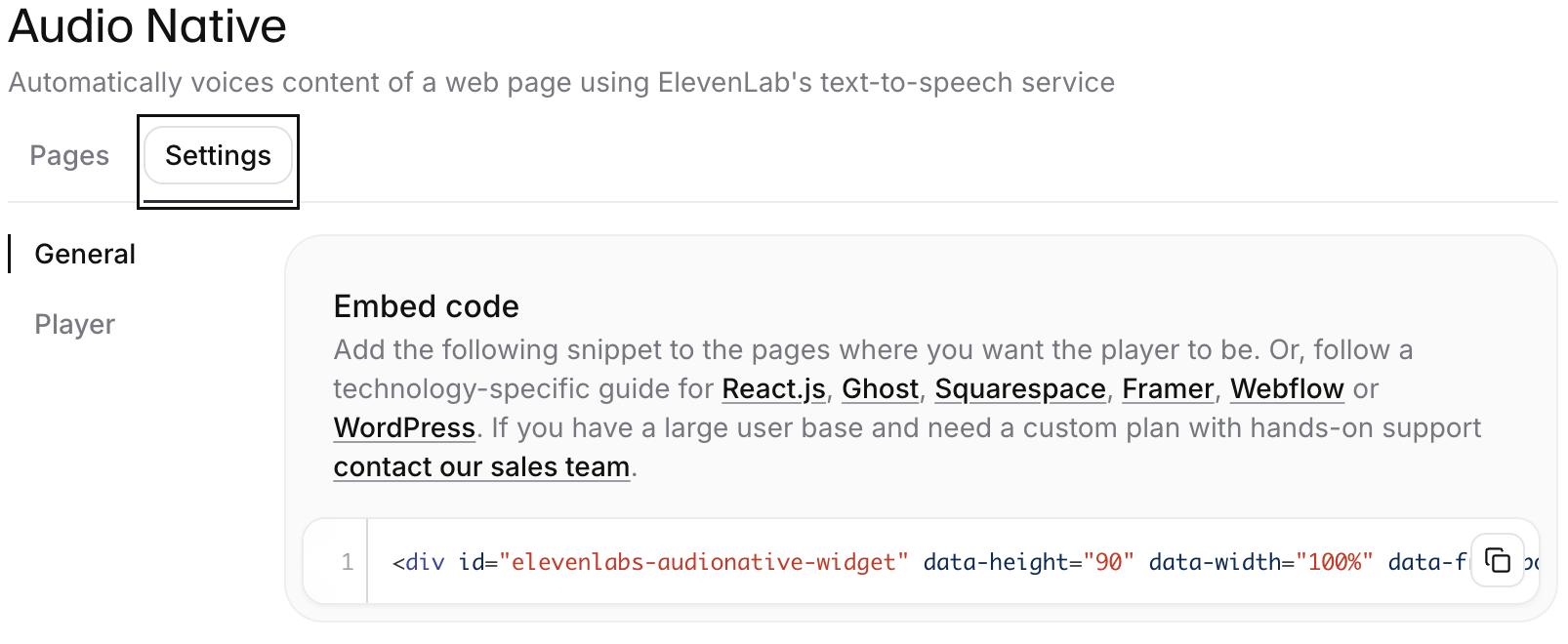The image size is (1568, 644).
Task: Open the WordPress guide link
Action: tap(404, 428)
